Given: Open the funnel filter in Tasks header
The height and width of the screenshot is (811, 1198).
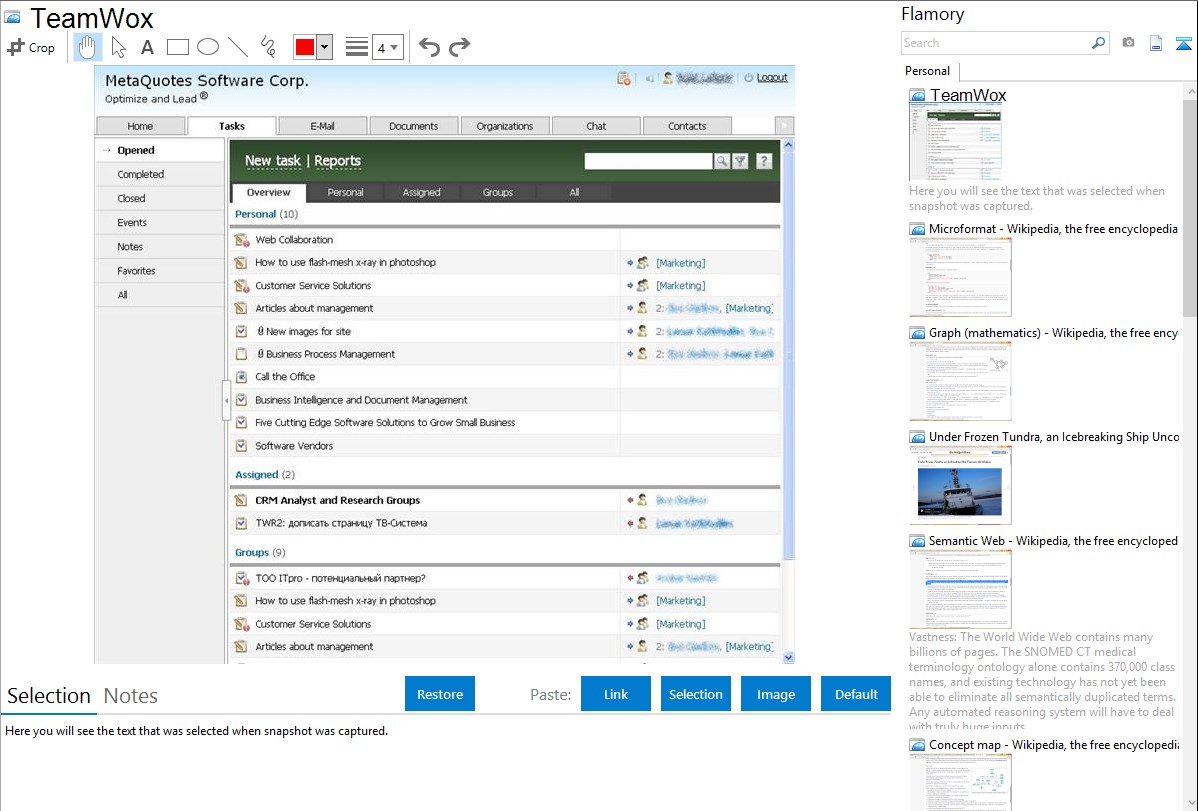Looking at the screenshot, I should click(x=740, y=161).
